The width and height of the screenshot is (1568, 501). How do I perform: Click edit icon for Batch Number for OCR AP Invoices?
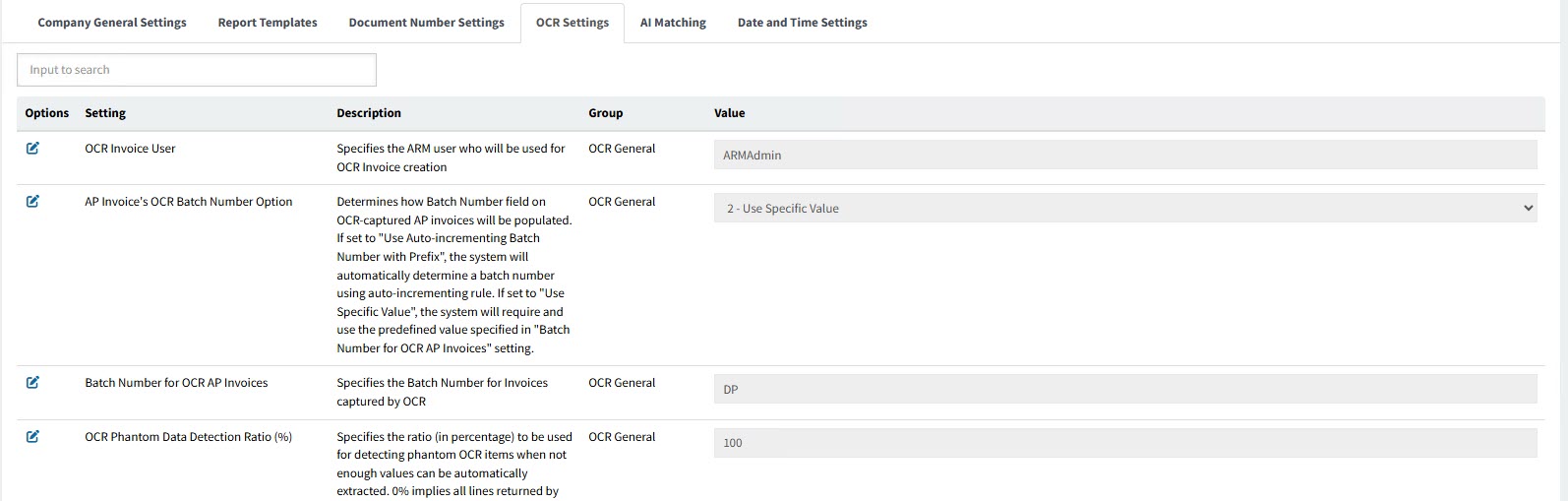pyautogui.click(x=32, y=383)
